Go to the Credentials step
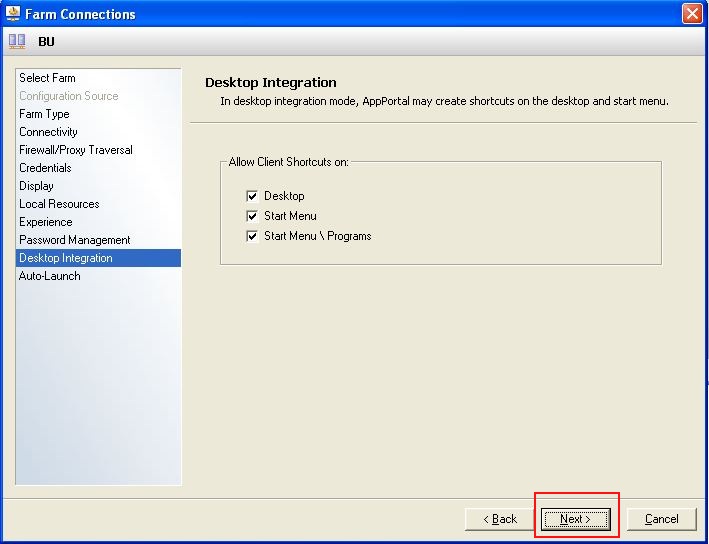Image resolution: width=709 pixels, height=544 pixels. click(x=98, y=168)
